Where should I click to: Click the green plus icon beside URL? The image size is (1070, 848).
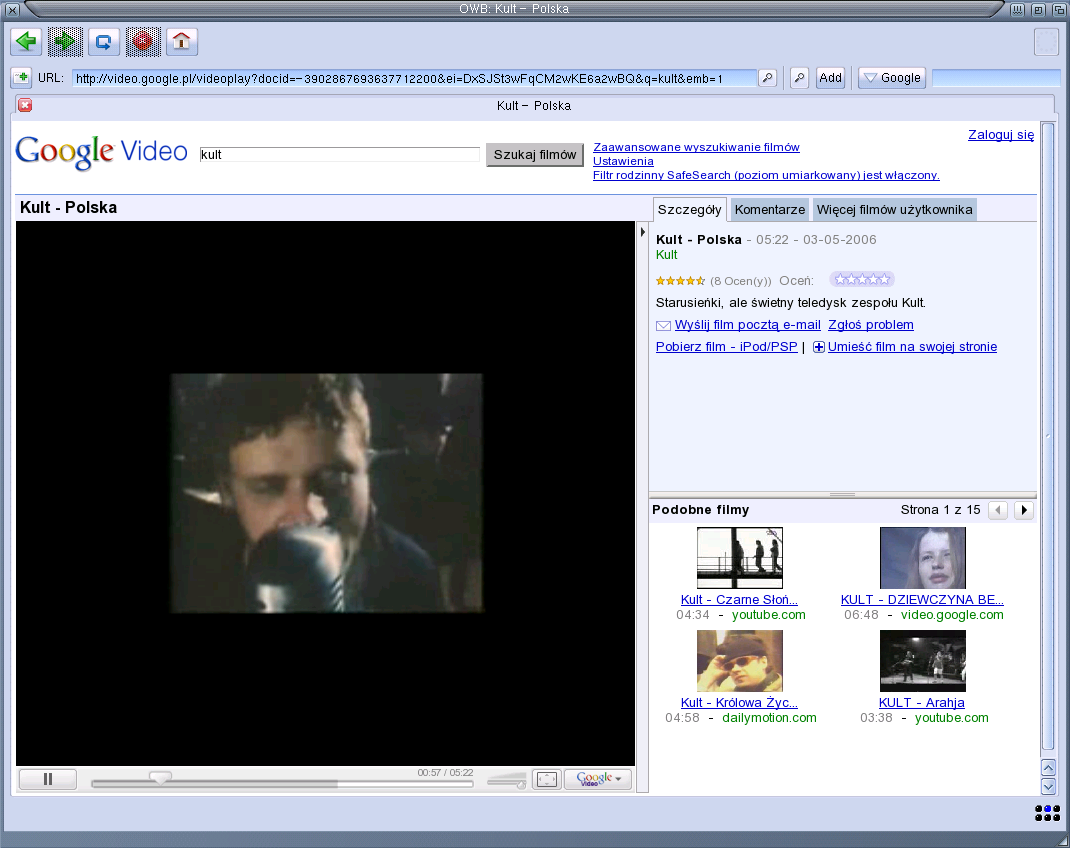pyautogui.click(x=21, y=78)
